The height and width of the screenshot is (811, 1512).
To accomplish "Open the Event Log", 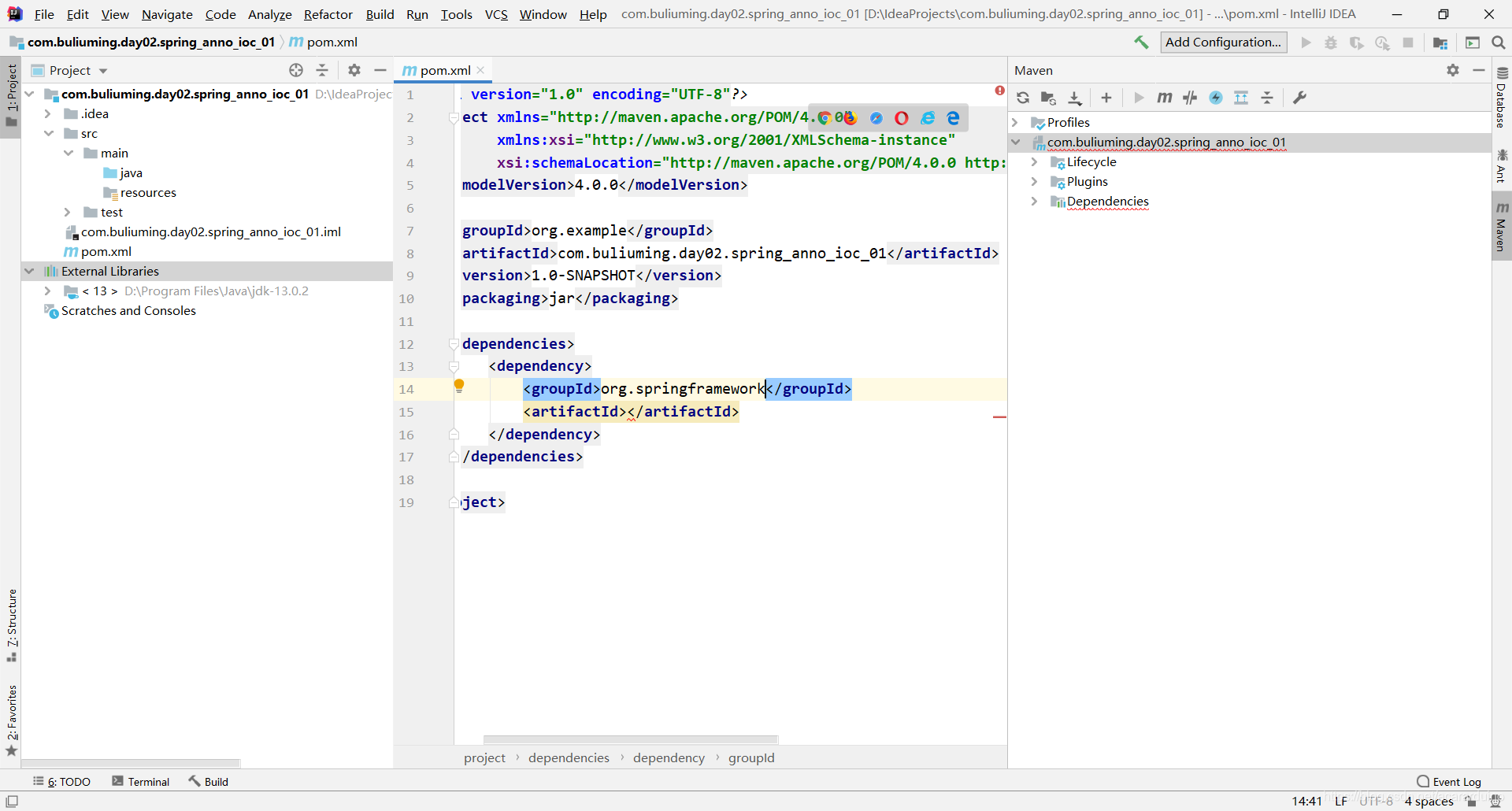I will 1449,782.
